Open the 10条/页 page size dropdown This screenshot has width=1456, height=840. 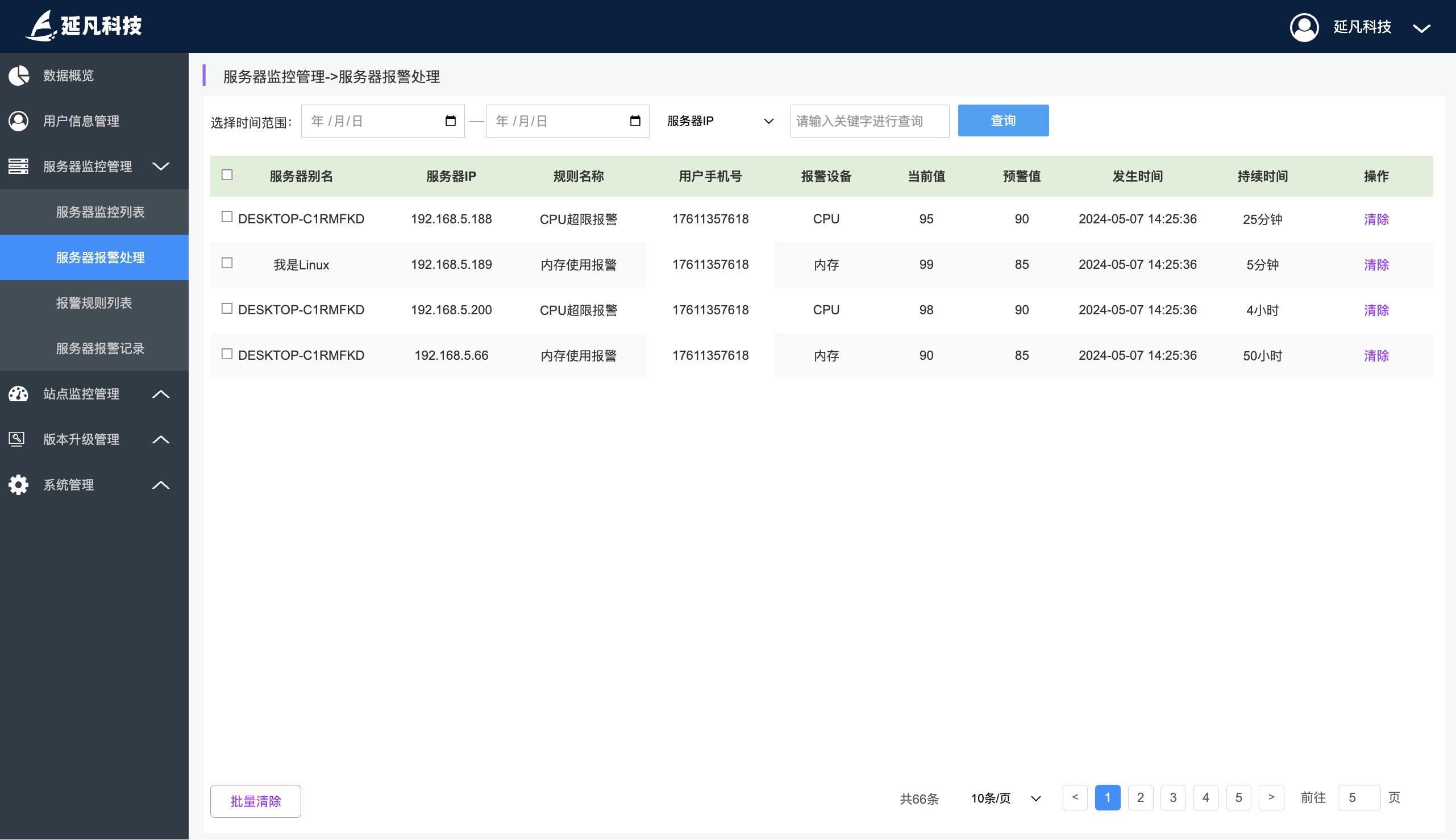(1005, 799)
